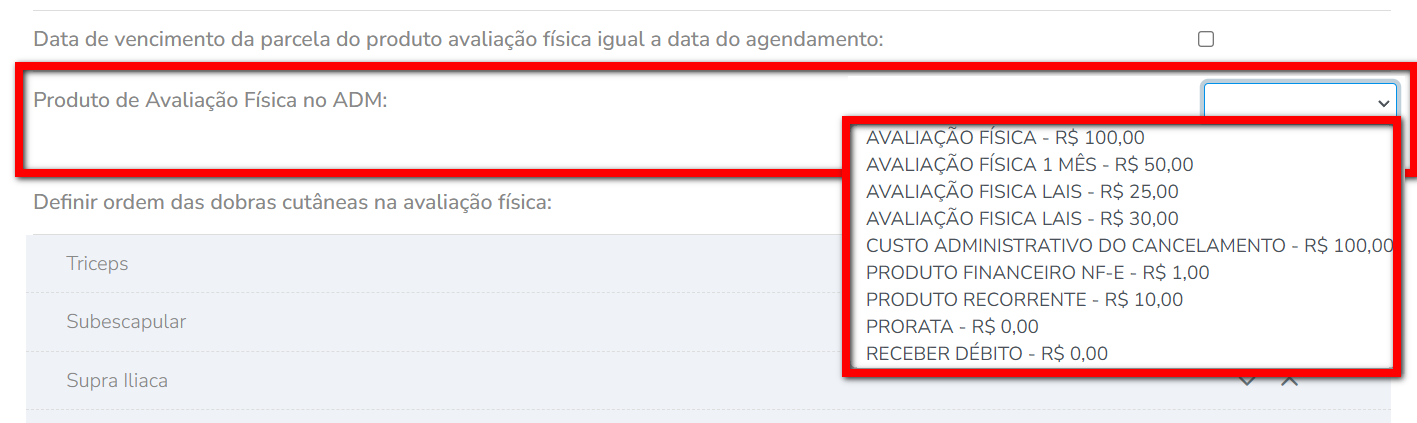Choose RECEBER DÉBITO - R$ 0,00
This screenshot has height=423, width=1417.
click(986, 354)
